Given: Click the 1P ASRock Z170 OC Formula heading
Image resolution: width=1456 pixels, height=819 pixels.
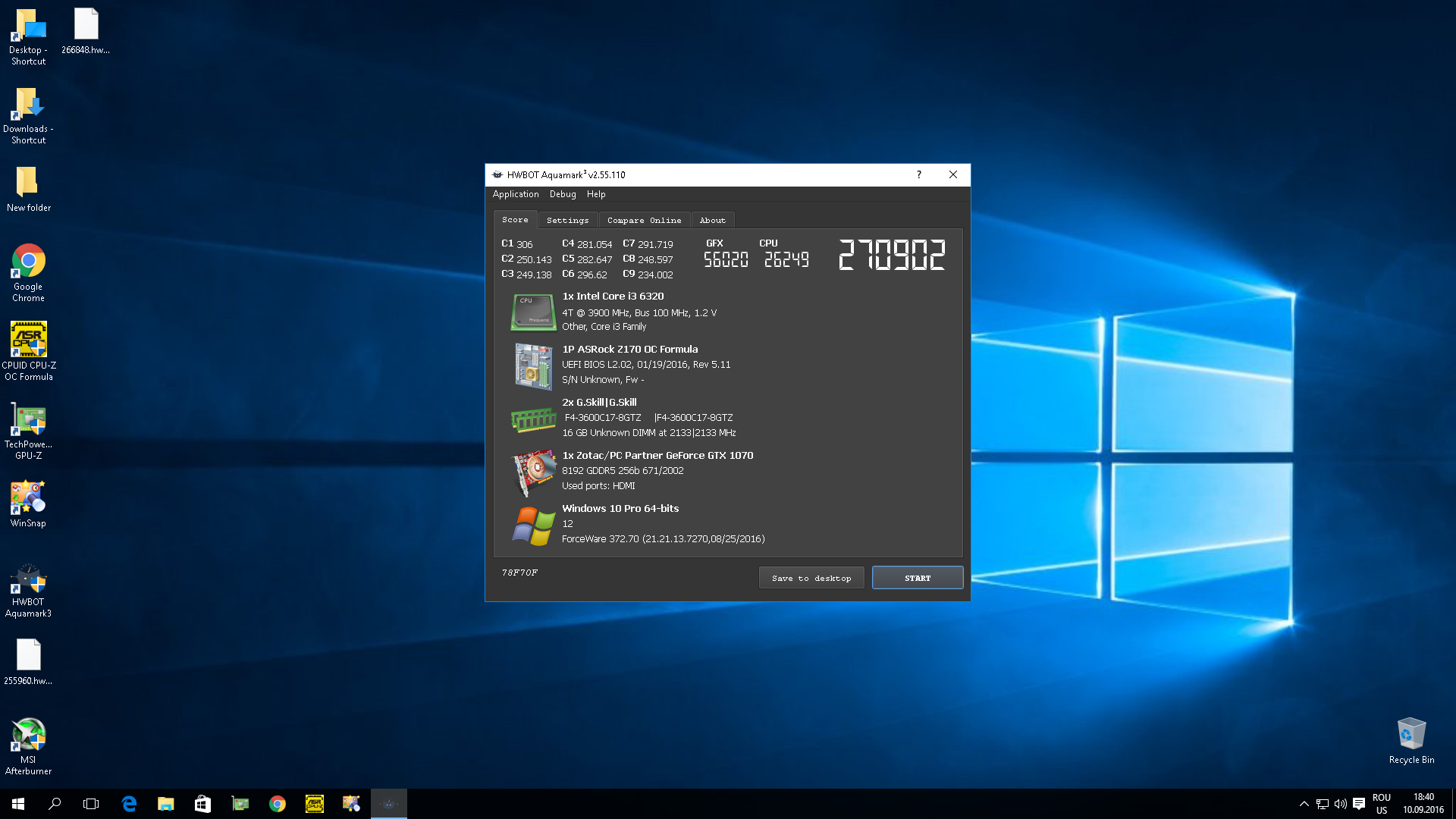Looking at the screenshot, I should [629, 350].
